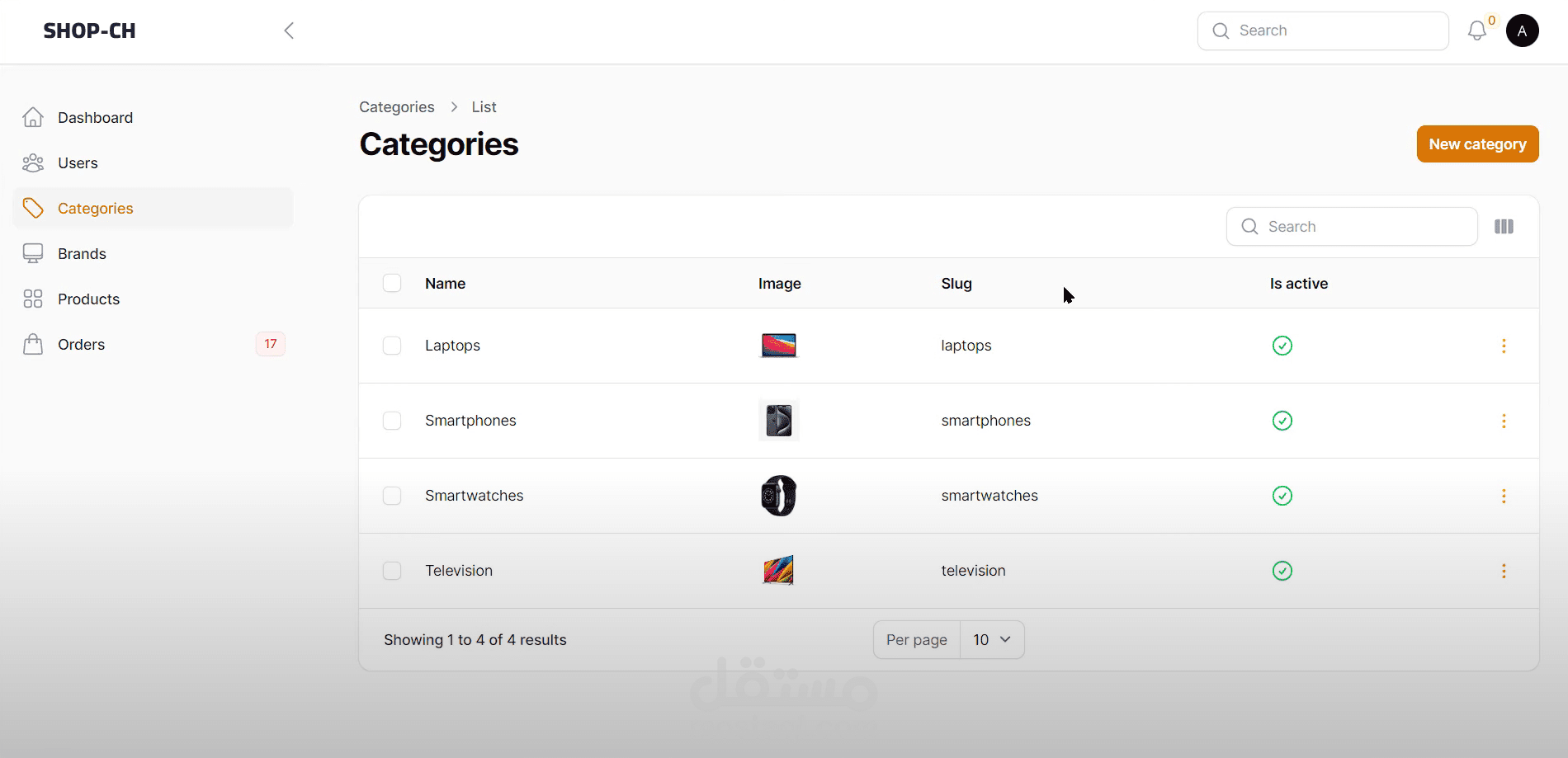Screen dimensions: 1568x758
Task: Select the Laptops row checkbox
Action: (x=392, y=346)
